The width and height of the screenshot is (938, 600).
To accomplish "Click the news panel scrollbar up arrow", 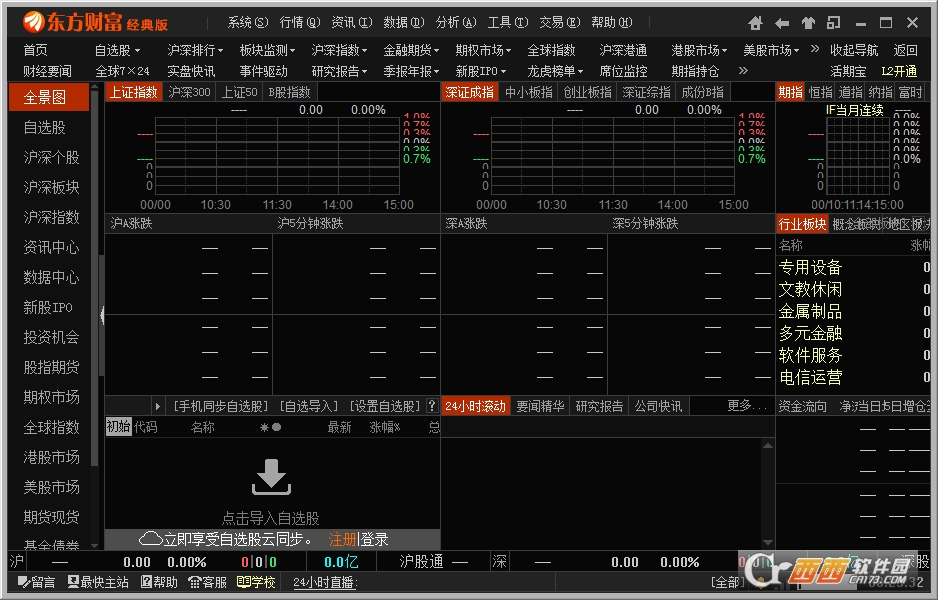I will point(768,446).
